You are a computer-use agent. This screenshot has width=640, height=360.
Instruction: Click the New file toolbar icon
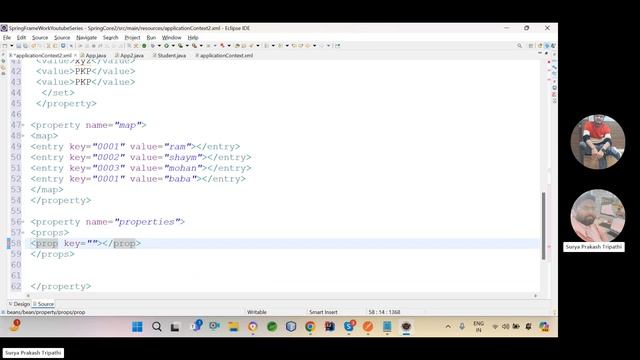click(5, 46)
